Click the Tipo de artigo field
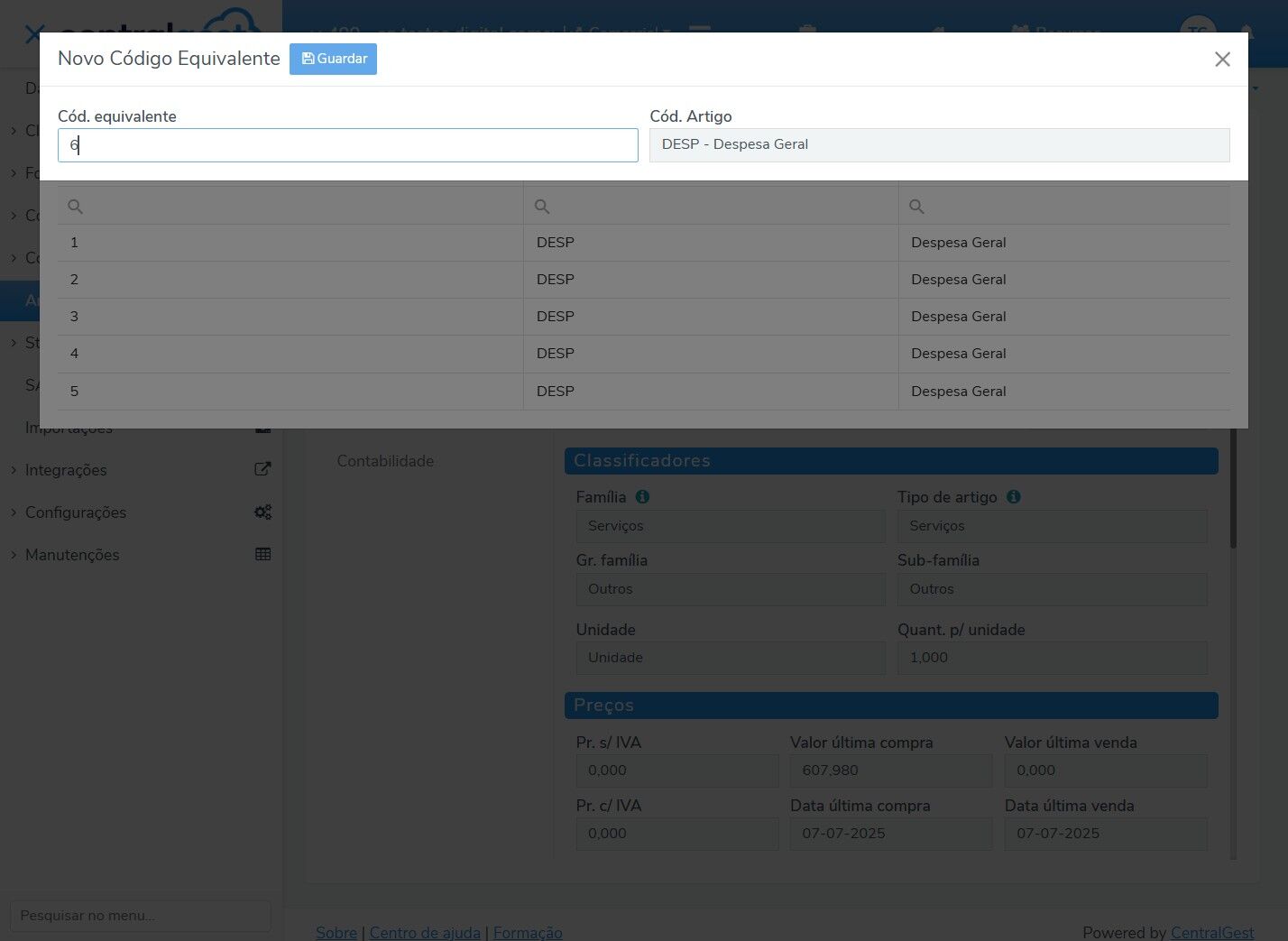The width and height of the screenshot is (1288, 941). [x=1052, y=526]
